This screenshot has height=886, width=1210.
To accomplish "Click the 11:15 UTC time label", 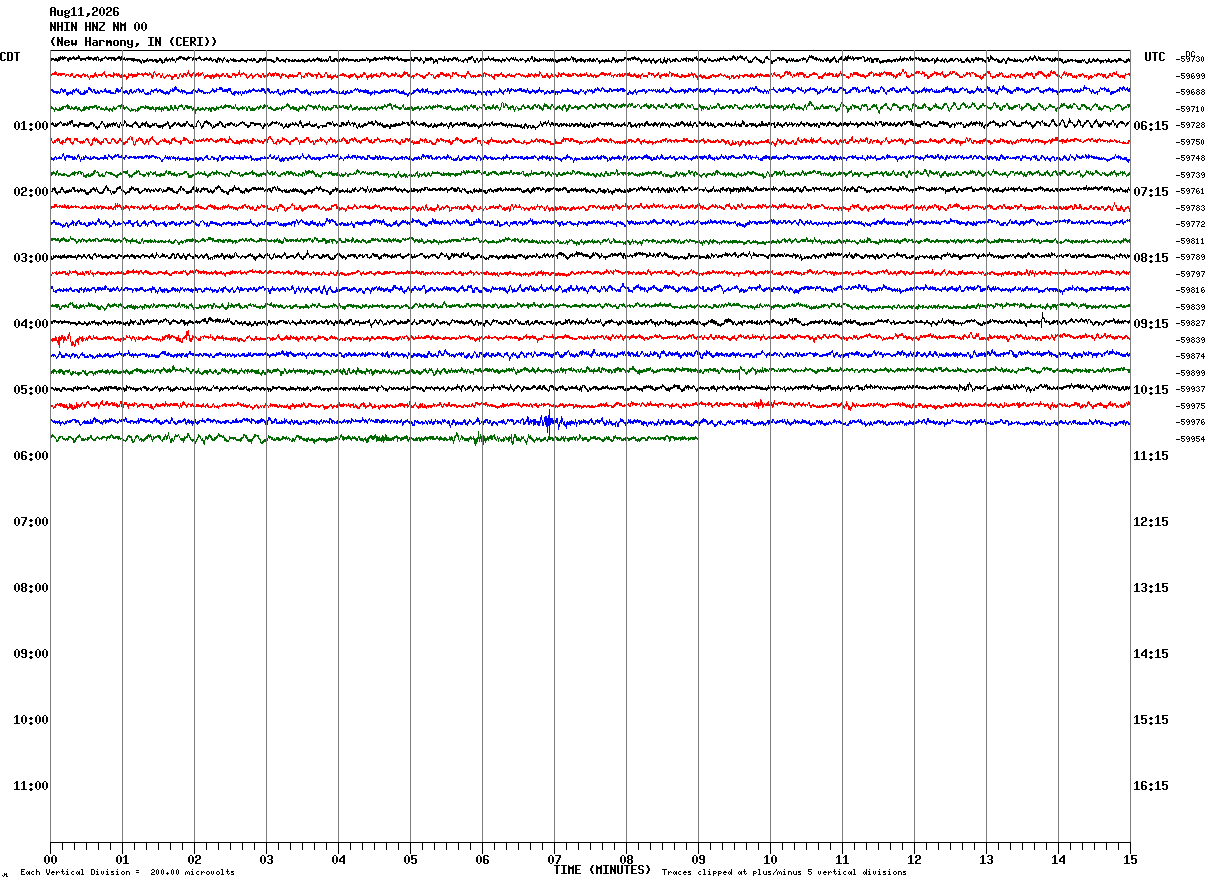I will tap(1151, 456).
